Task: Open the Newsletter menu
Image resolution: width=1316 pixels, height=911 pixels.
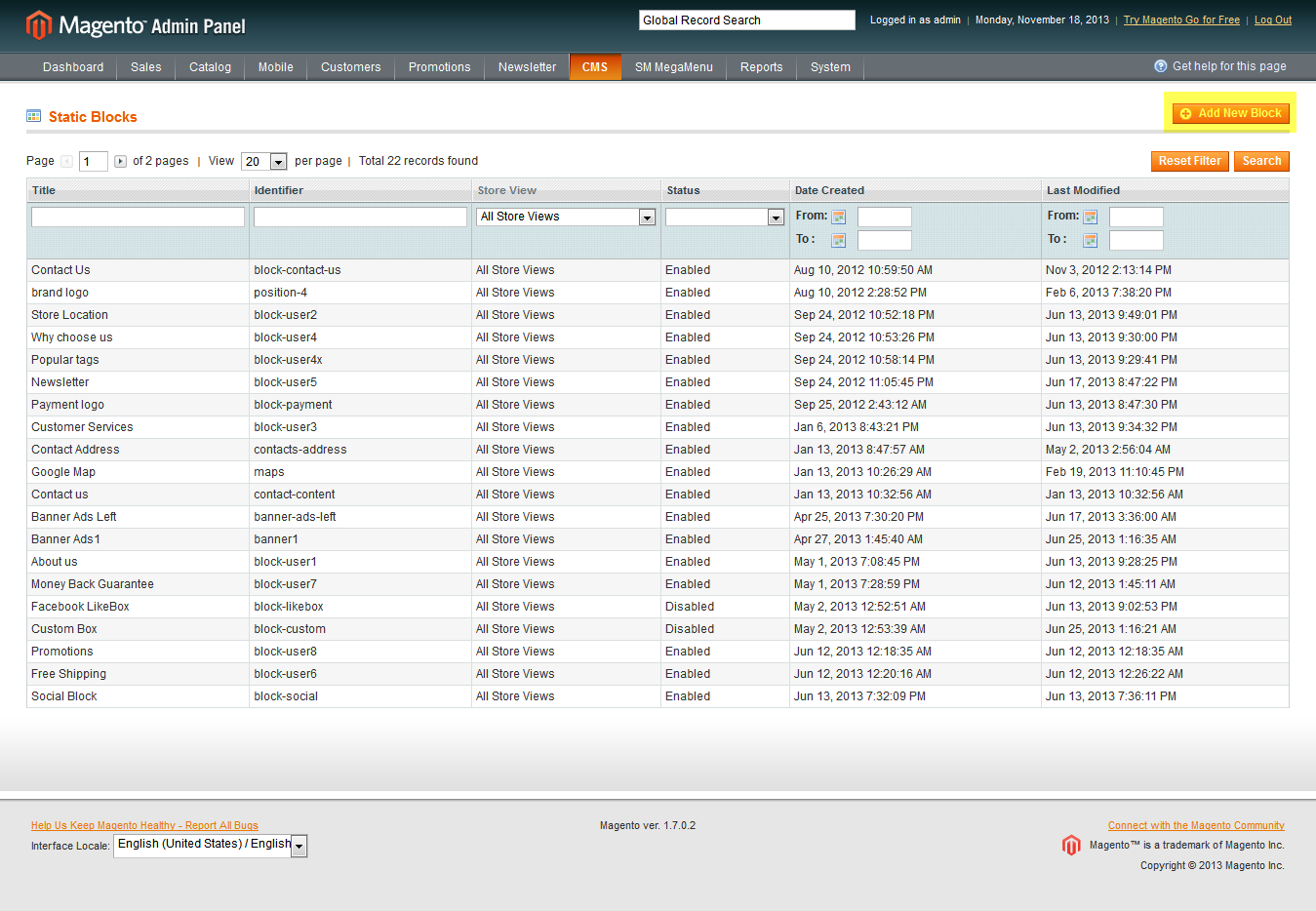Action: tap(527, 67)
